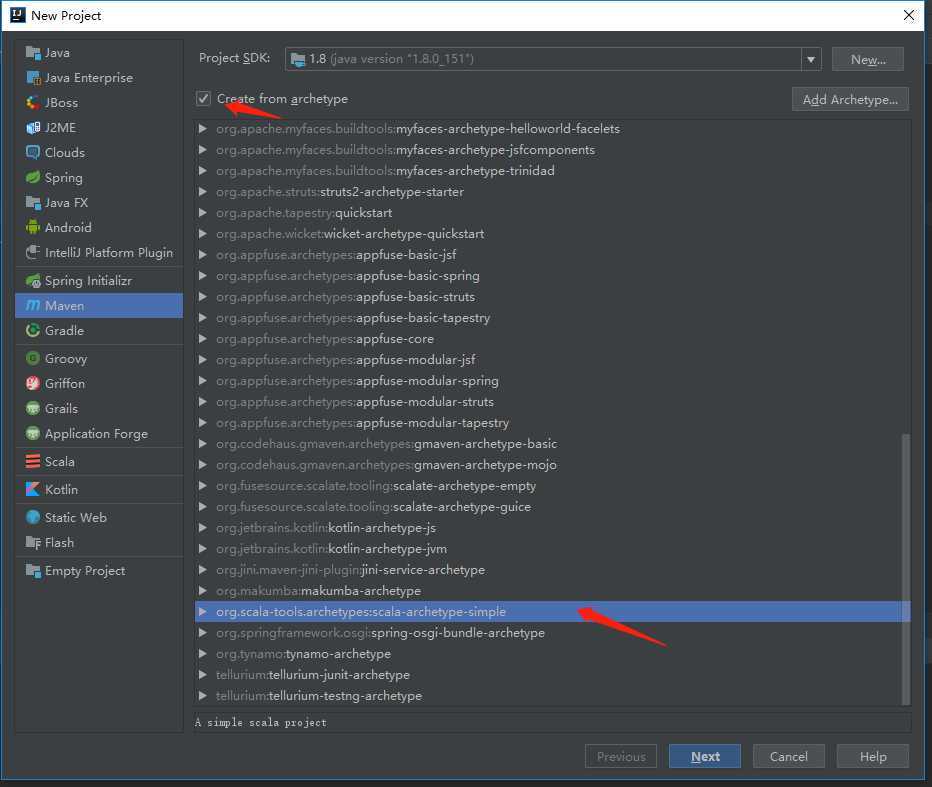
Task: Expand appfuse-core archetype node
Action: click(202, 339)
